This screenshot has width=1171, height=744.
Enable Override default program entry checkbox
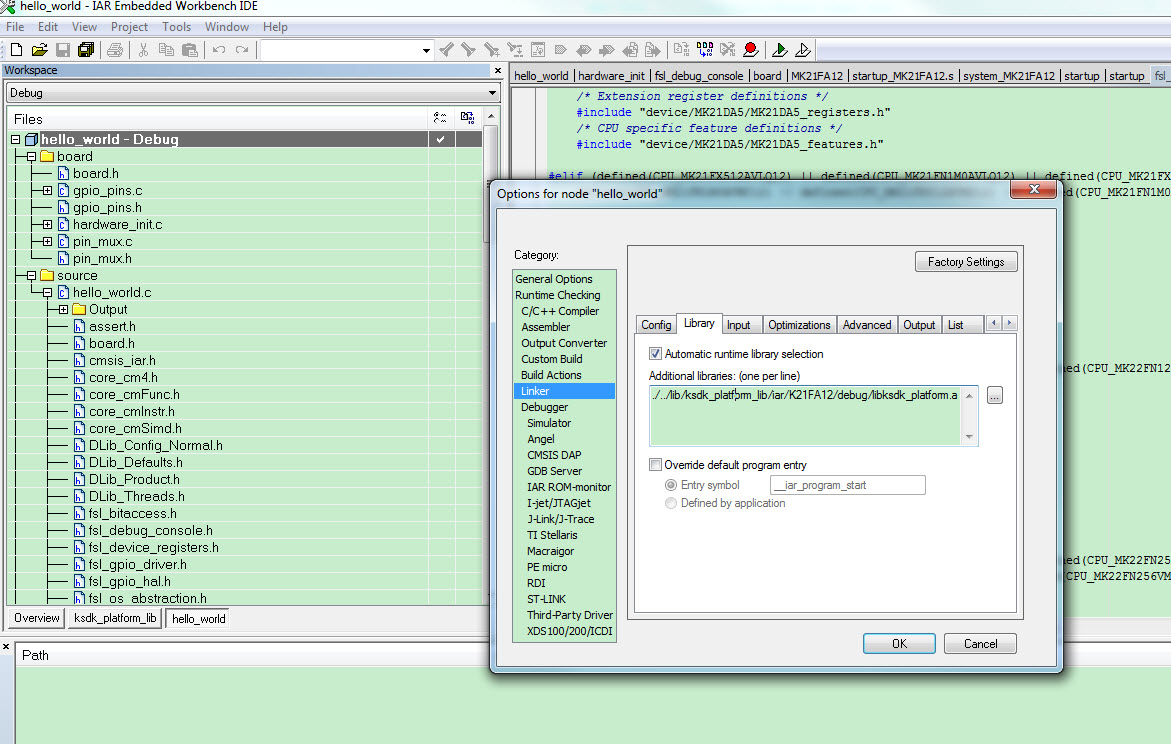[655, 465]
